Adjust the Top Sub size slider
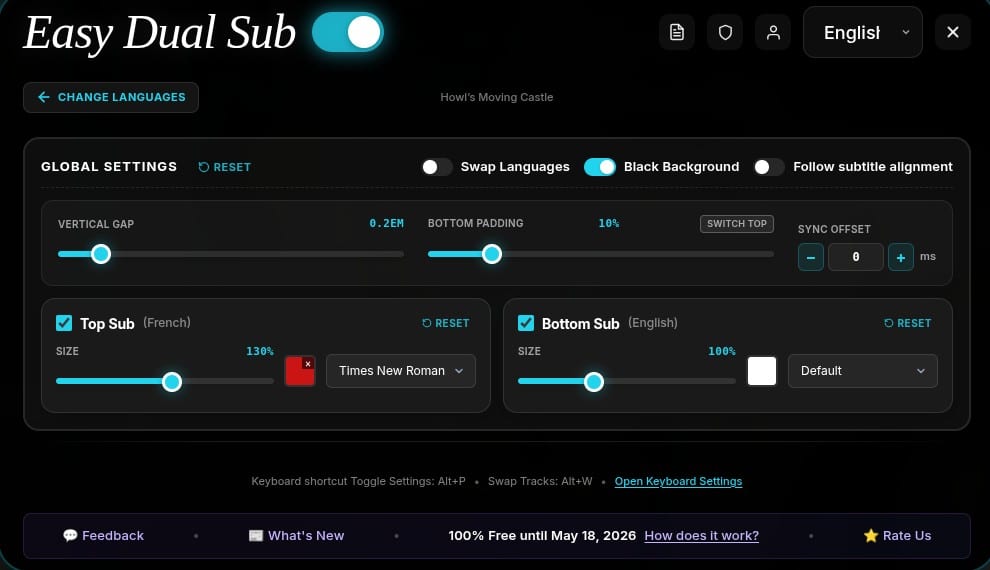Screen dimensions: 990x570 172,382
